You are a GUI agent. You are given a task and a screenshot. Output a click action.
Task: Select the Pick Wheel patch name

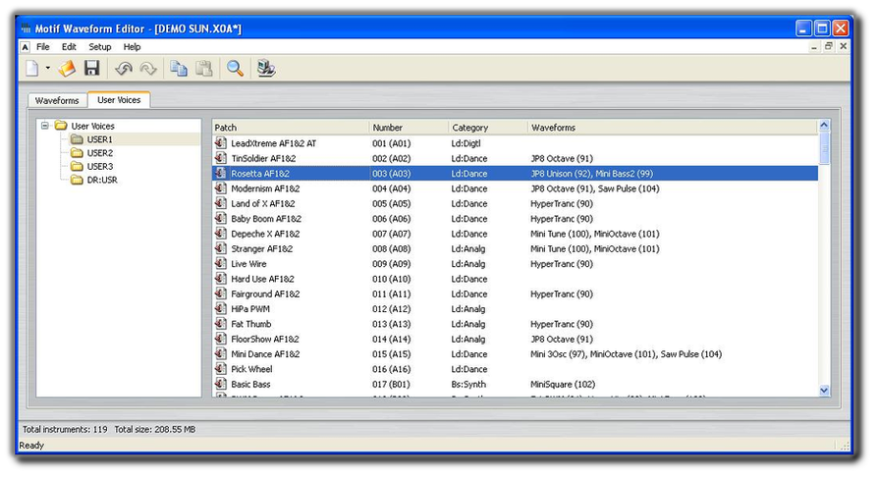(251, 369)
